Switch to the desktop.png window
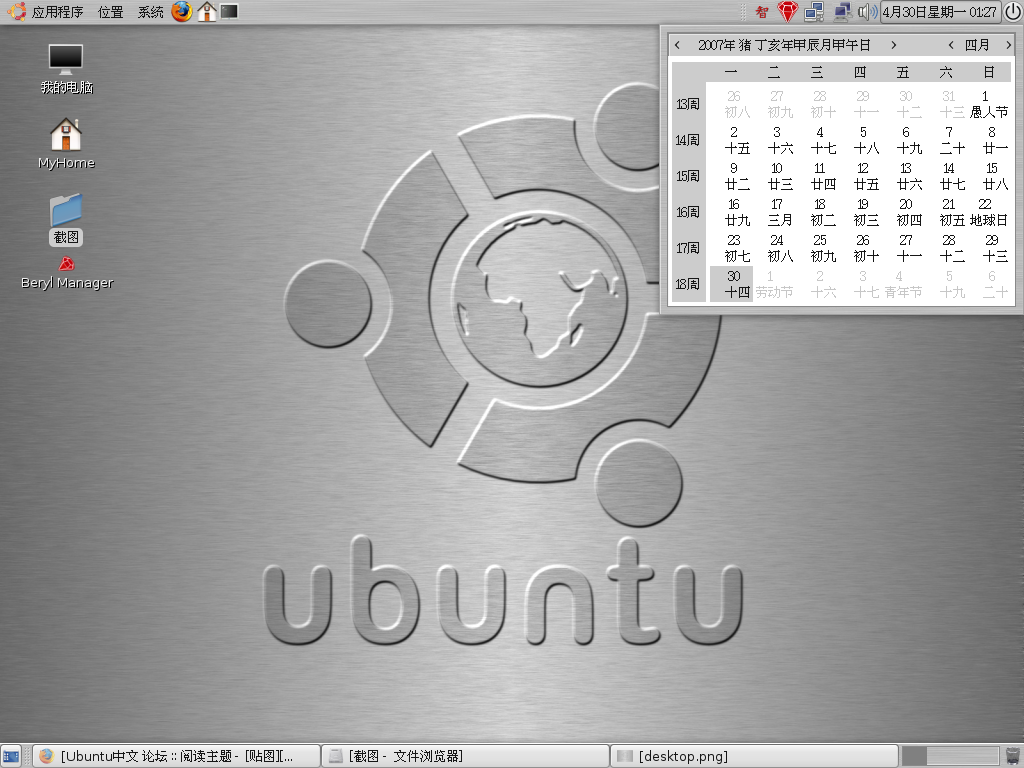 click(x=754, y=756)
